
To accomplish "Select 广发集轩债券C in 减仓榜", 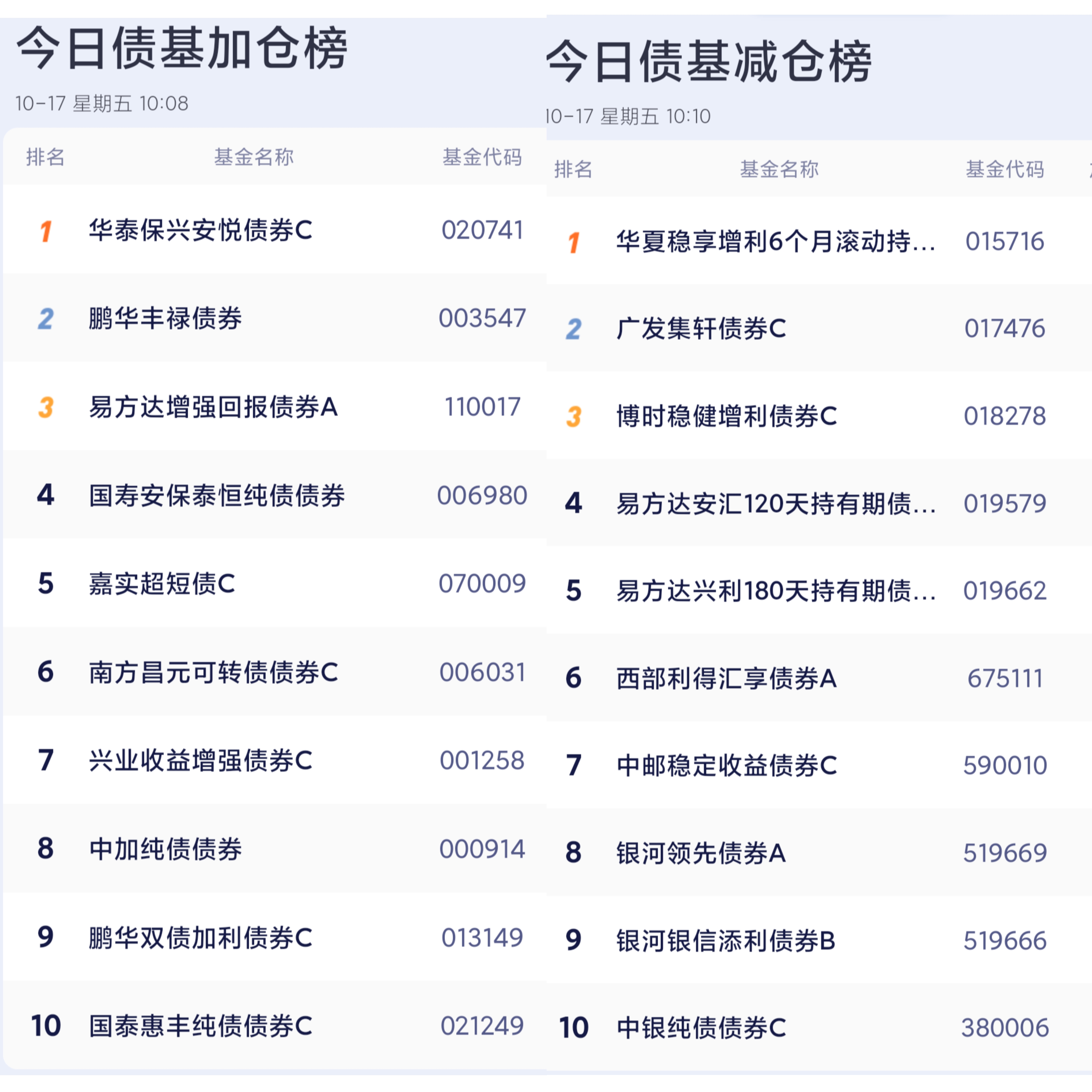I will pyautogui.click(x=701, y=329).
